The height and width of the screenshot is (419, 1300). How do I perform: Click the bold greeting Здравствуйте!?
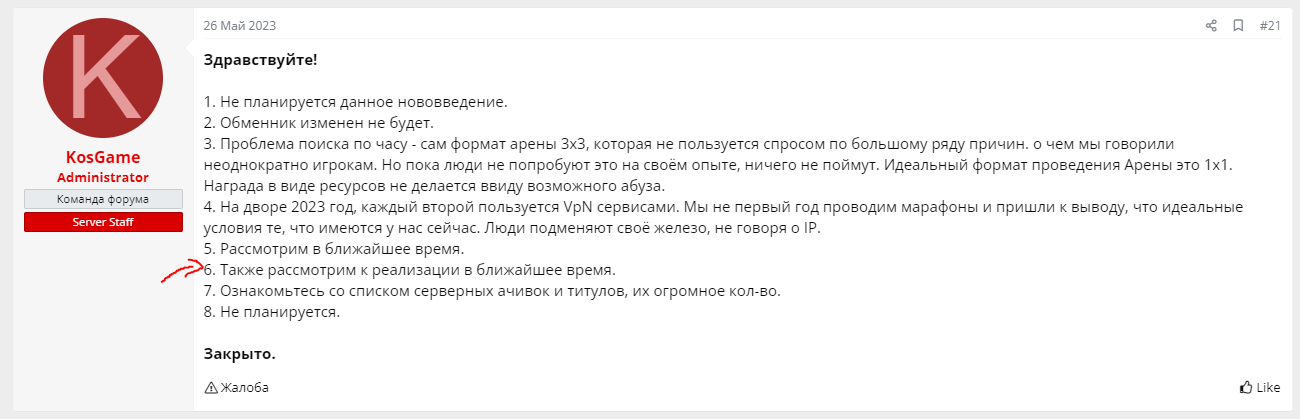(x=260, y=60)
